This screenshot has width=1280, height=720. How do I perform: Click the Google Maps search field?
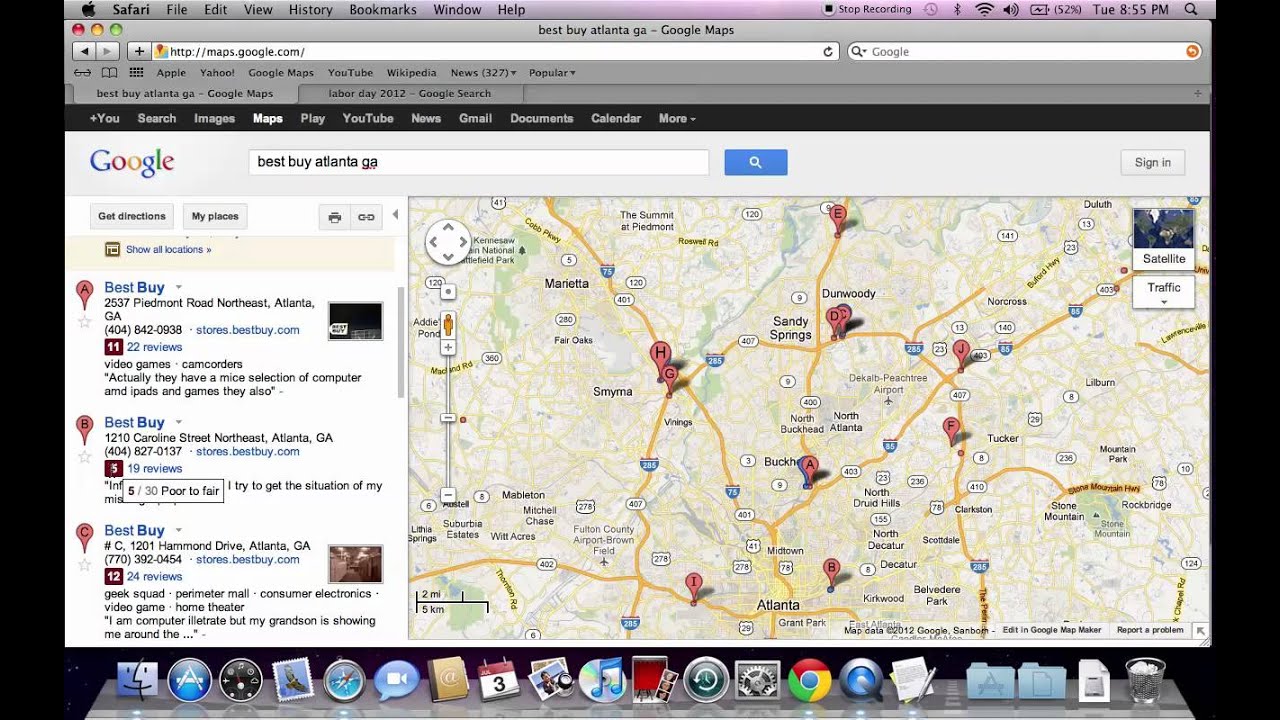pos(478,162)
